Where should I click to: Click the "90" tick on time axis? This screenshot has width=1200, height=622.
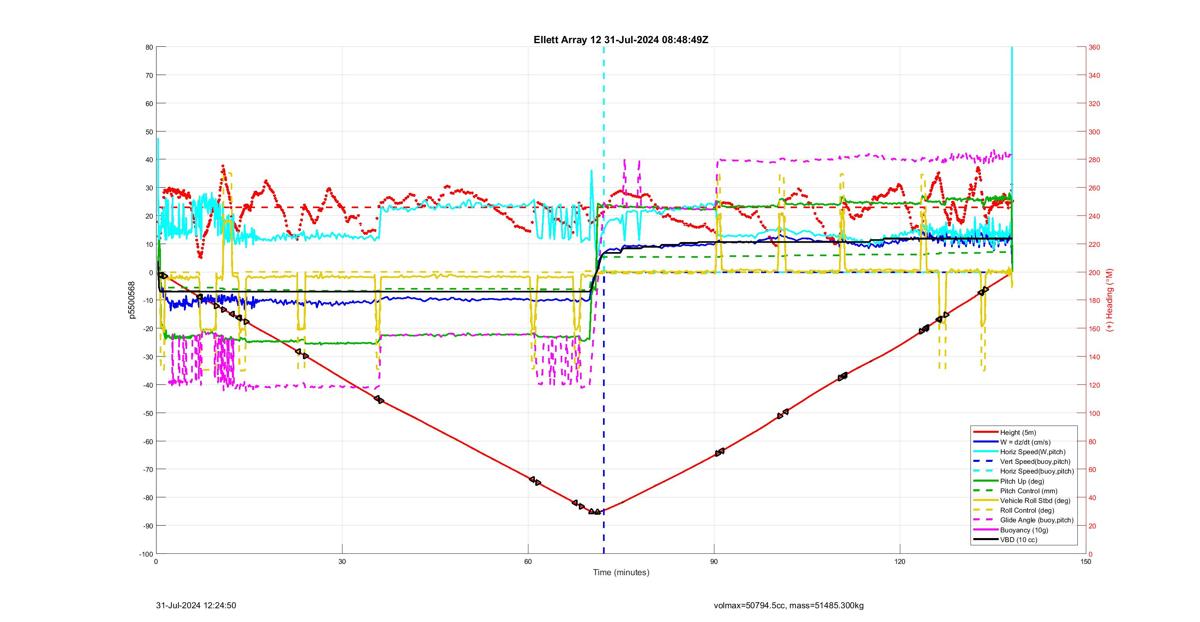pos(714,562)
